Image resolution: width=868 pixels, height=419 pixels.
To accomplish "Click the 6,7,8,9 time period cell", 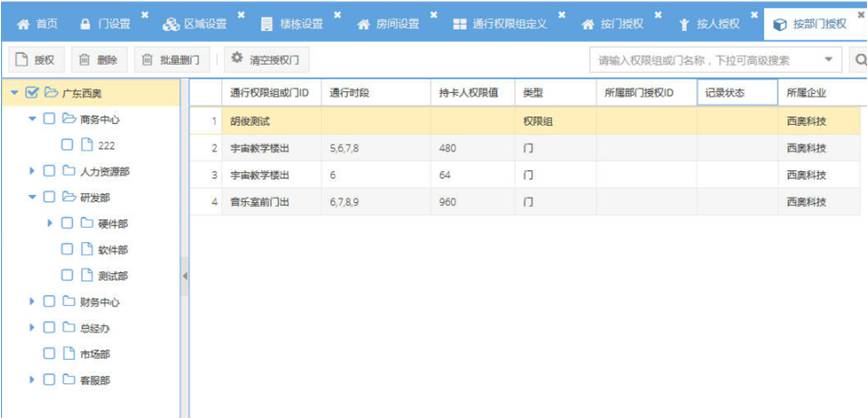I will pos(376,202).
